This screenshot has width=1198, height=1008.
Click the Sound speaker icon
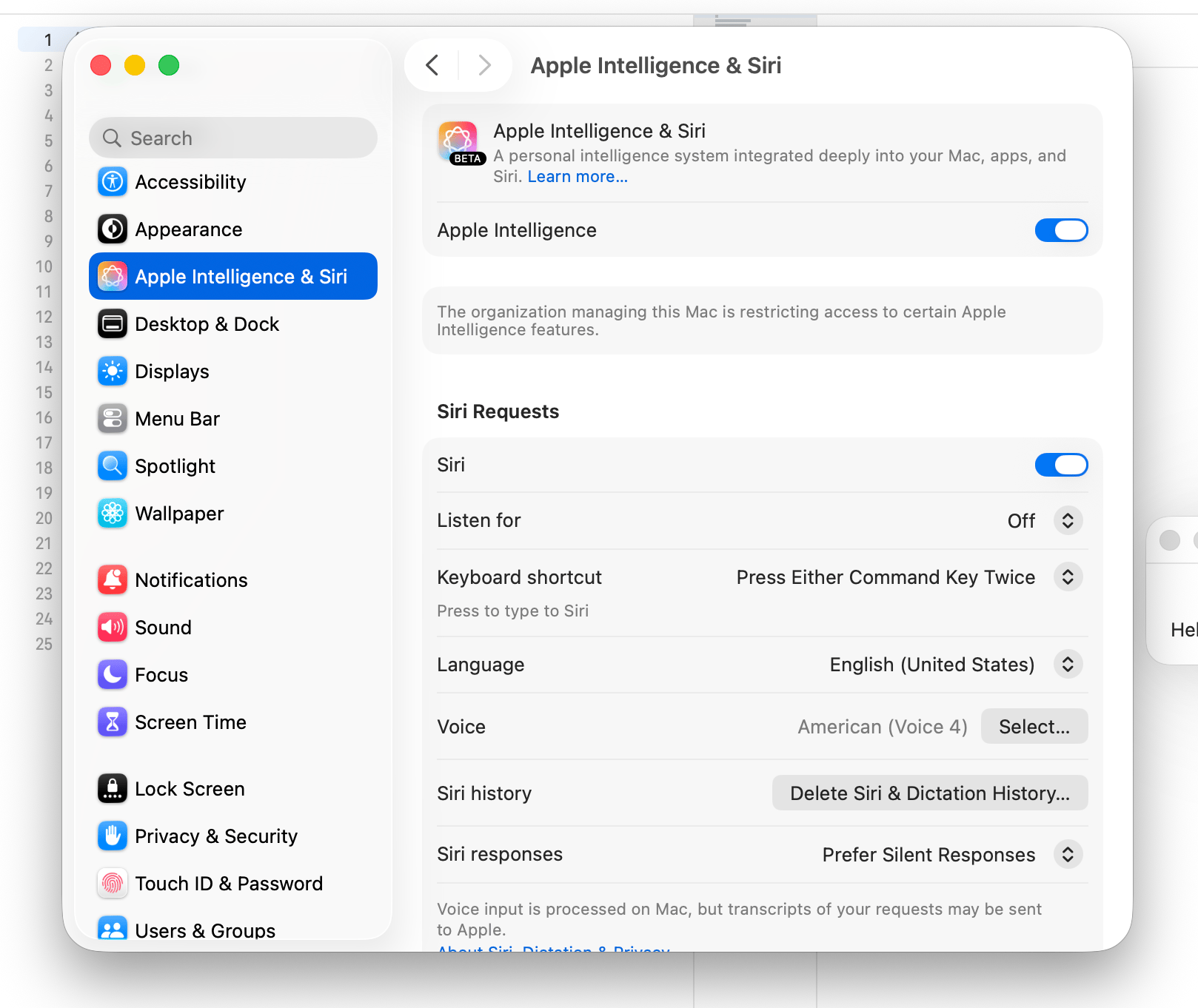[113, 628]
